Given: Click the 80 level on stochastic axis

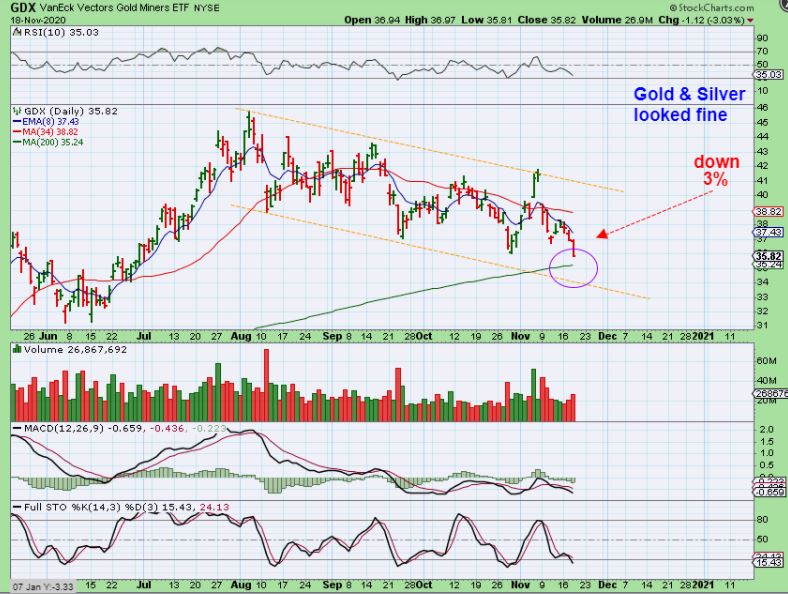Looking at the screenshot, I should [x=762, y=520].
